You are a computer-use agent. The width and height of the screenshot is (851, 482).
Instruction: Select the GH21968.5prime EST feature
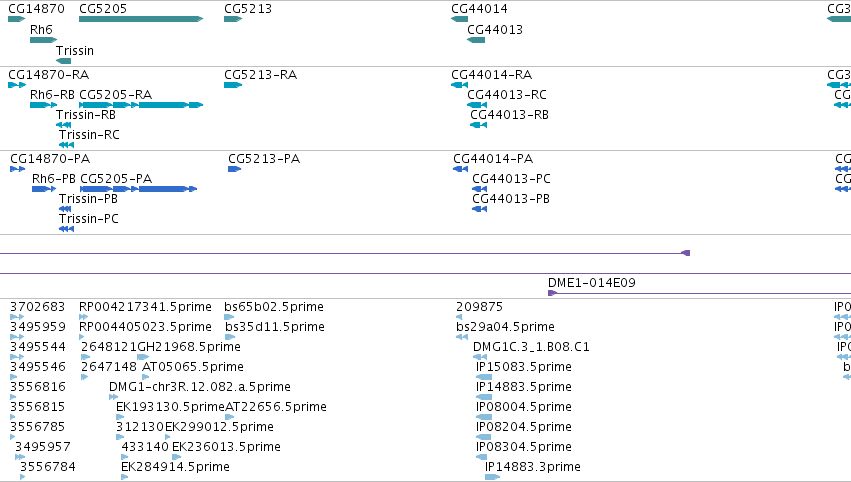(143, 357)
